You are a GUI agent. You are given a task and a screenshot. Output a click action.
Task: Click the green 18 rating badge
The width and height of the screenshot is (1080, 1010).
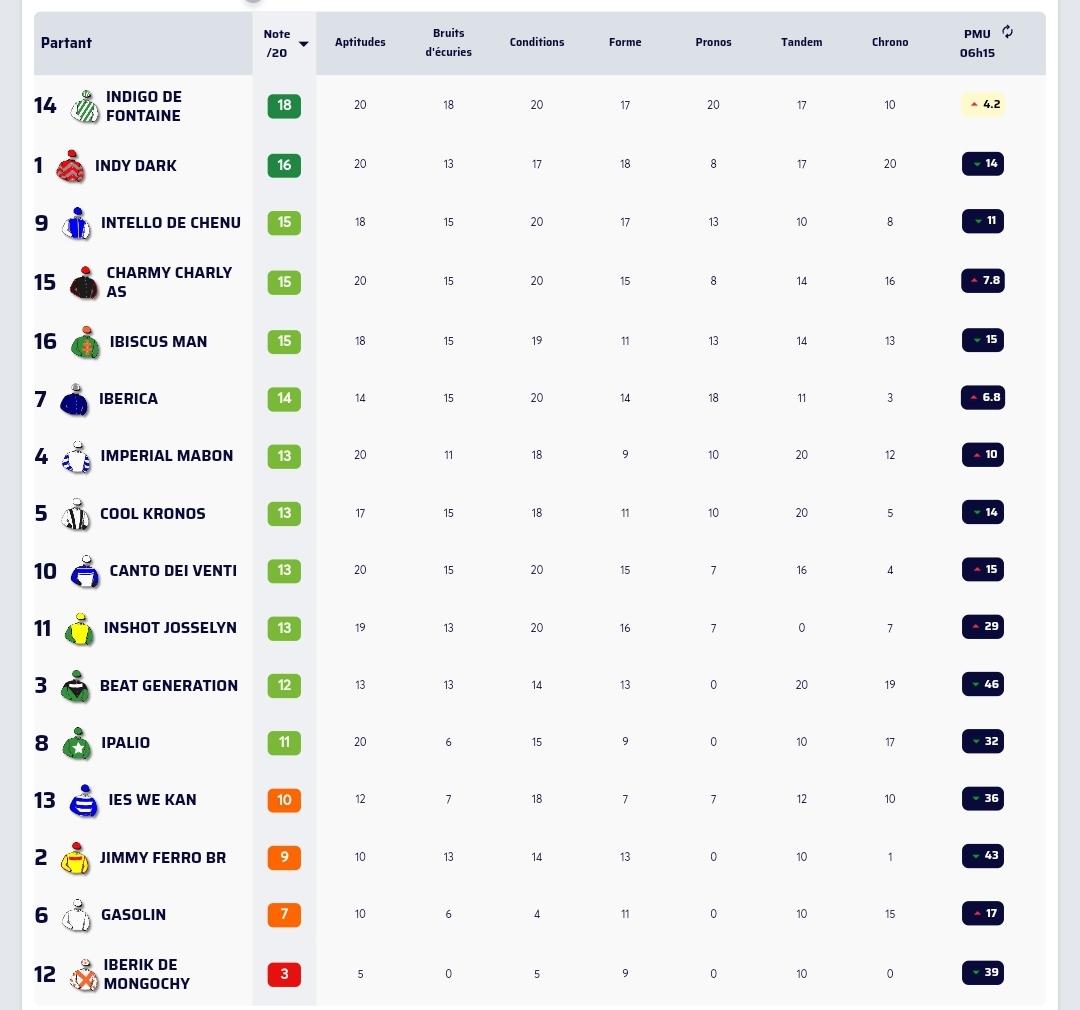[x=284, y=105]
